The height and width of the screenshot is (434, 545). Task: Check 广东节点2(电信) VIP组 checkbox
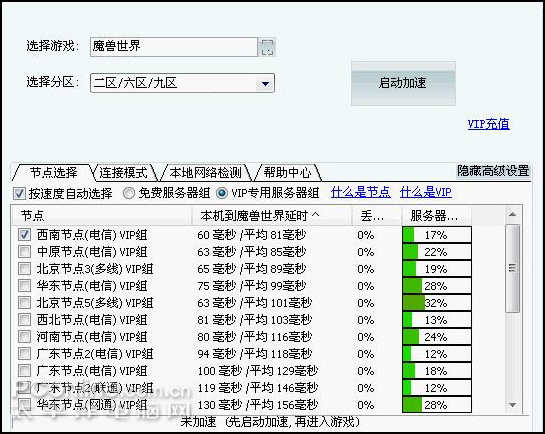pos(24,354)
